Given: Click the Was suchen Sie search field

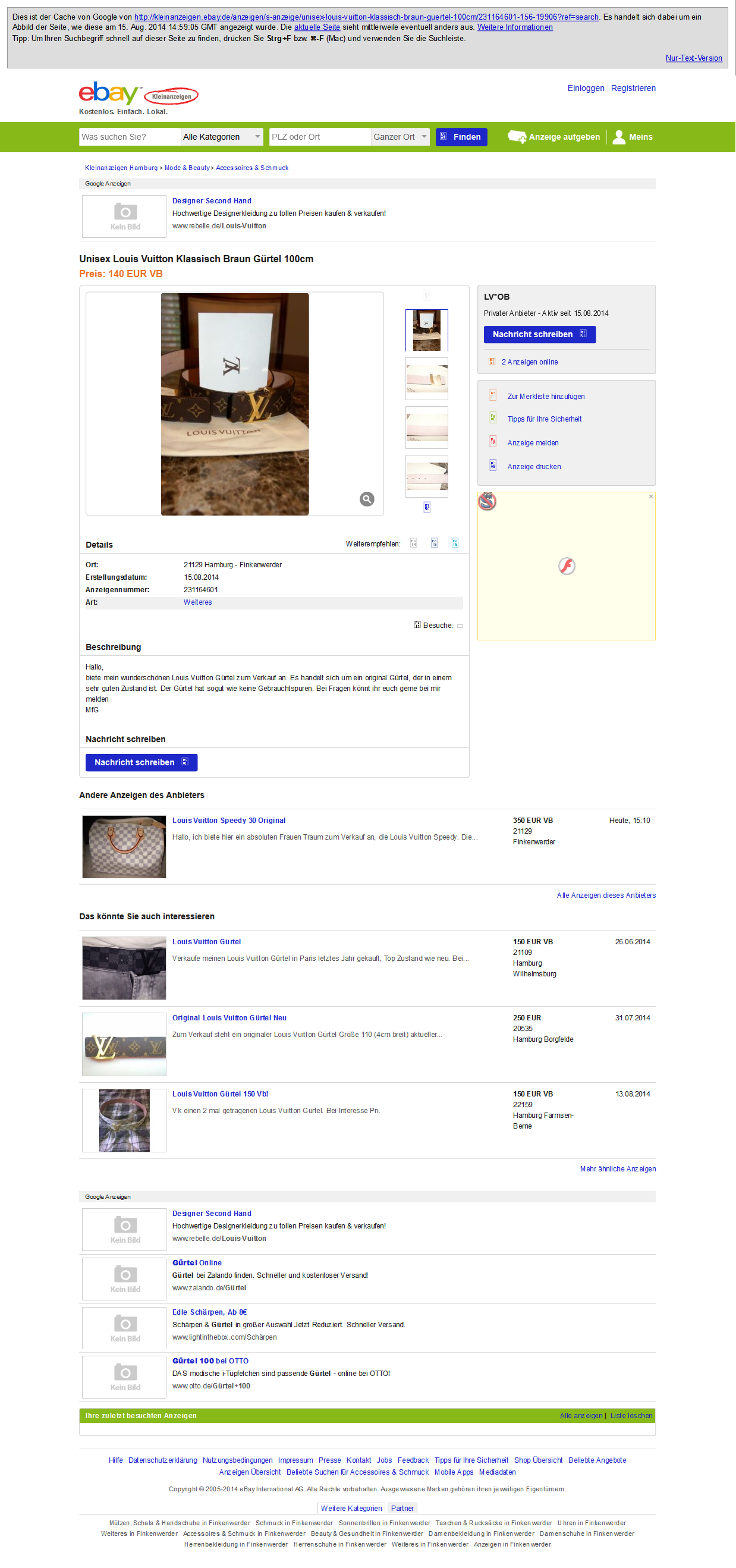Looking at the screenshot, I should pos(130,137).
